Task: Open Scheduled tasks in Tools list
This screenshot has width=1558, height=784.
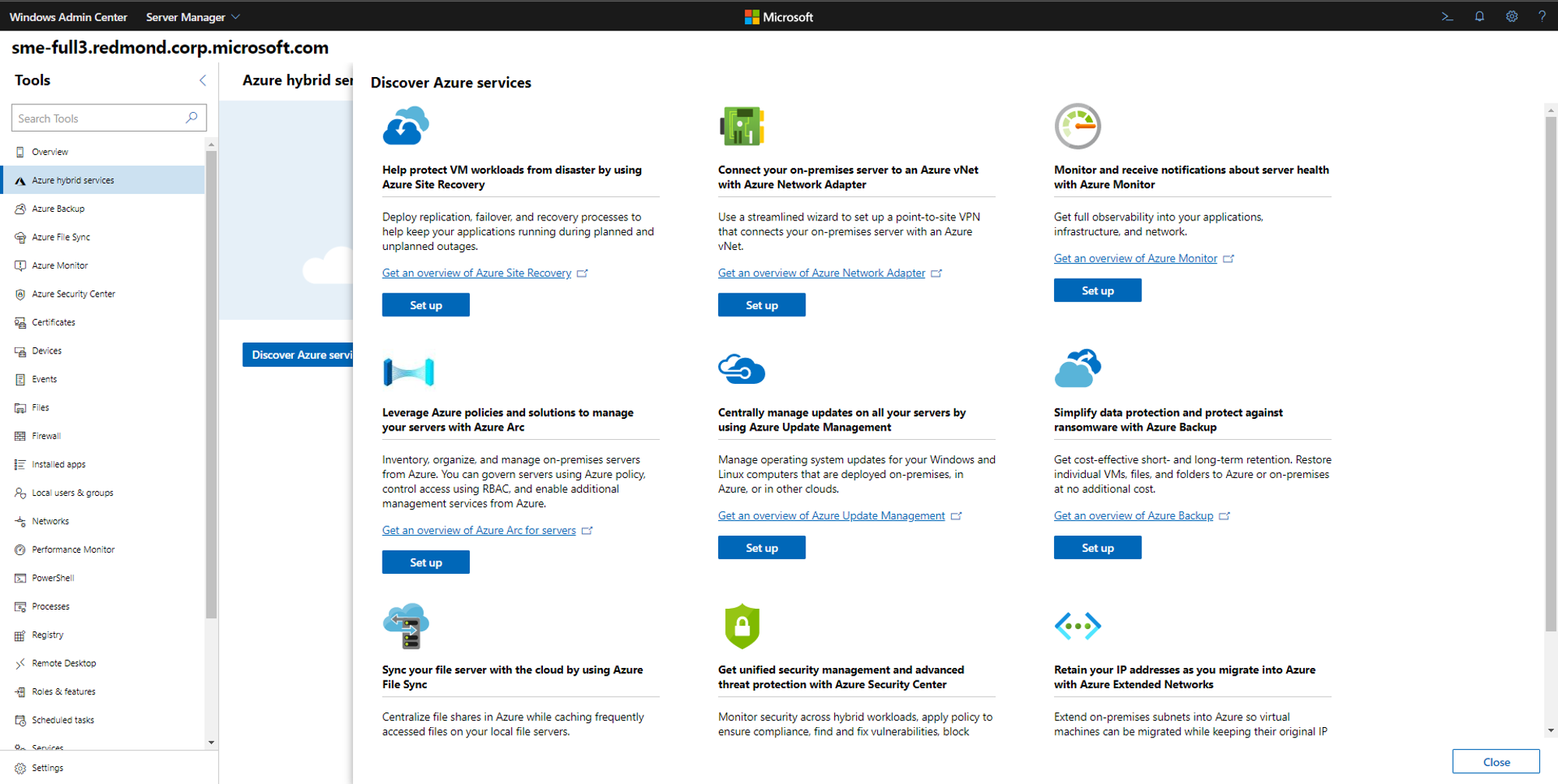Action: 103,720
